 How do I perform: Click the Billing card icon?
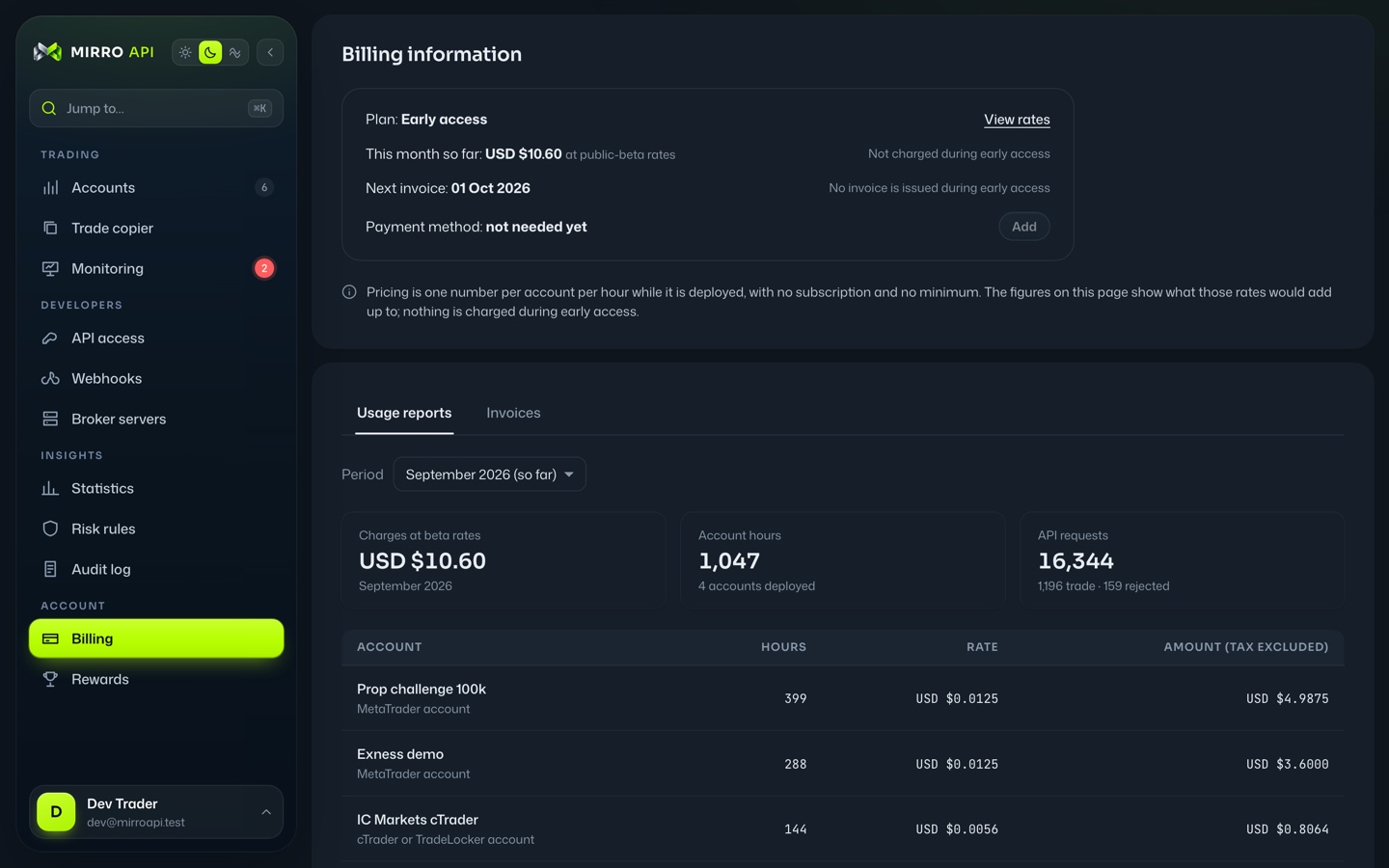tap(50, 638)
